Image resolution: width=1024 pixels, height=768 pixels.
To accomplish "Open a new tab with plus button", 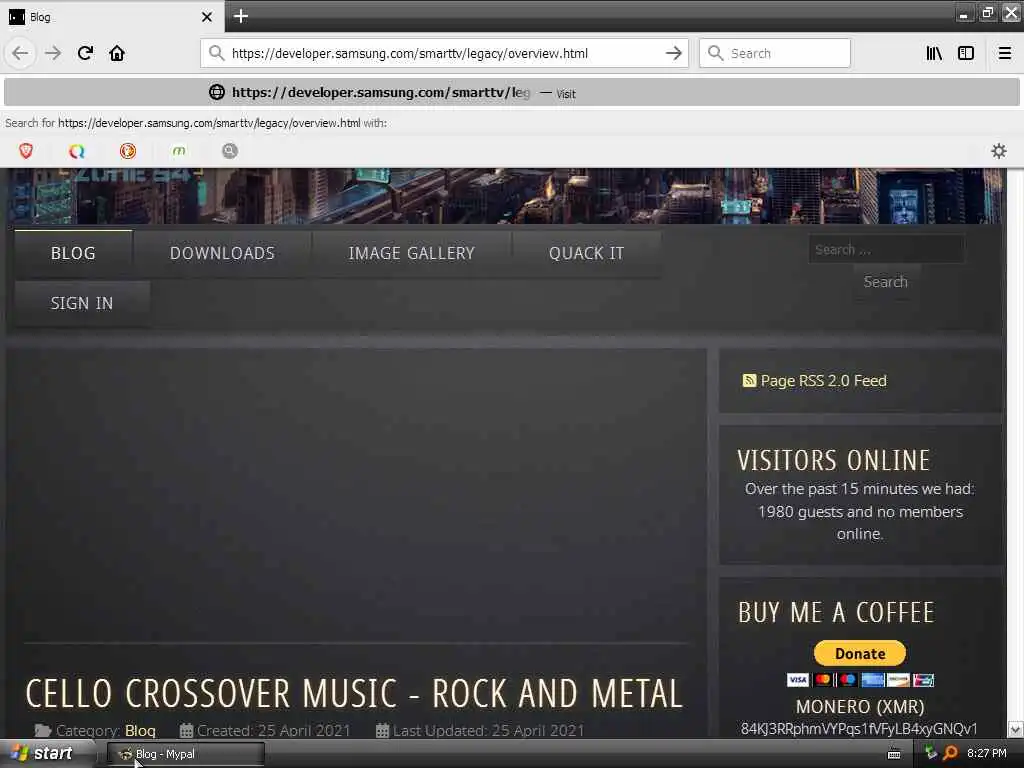I will (x=241, y=16).
